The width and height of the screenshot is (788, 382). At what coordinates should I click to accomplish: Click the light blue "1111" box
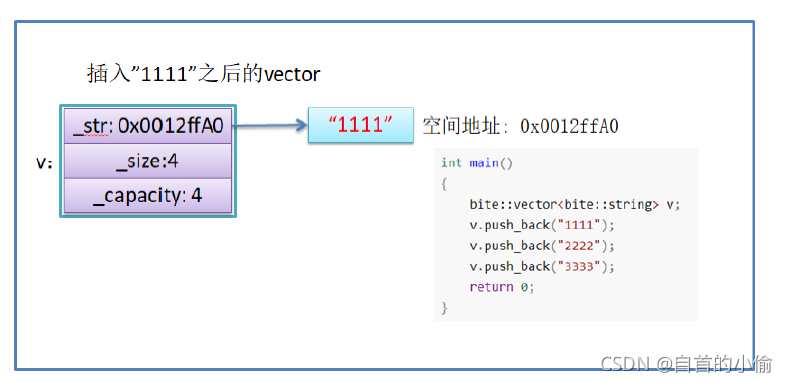point(361,125)
